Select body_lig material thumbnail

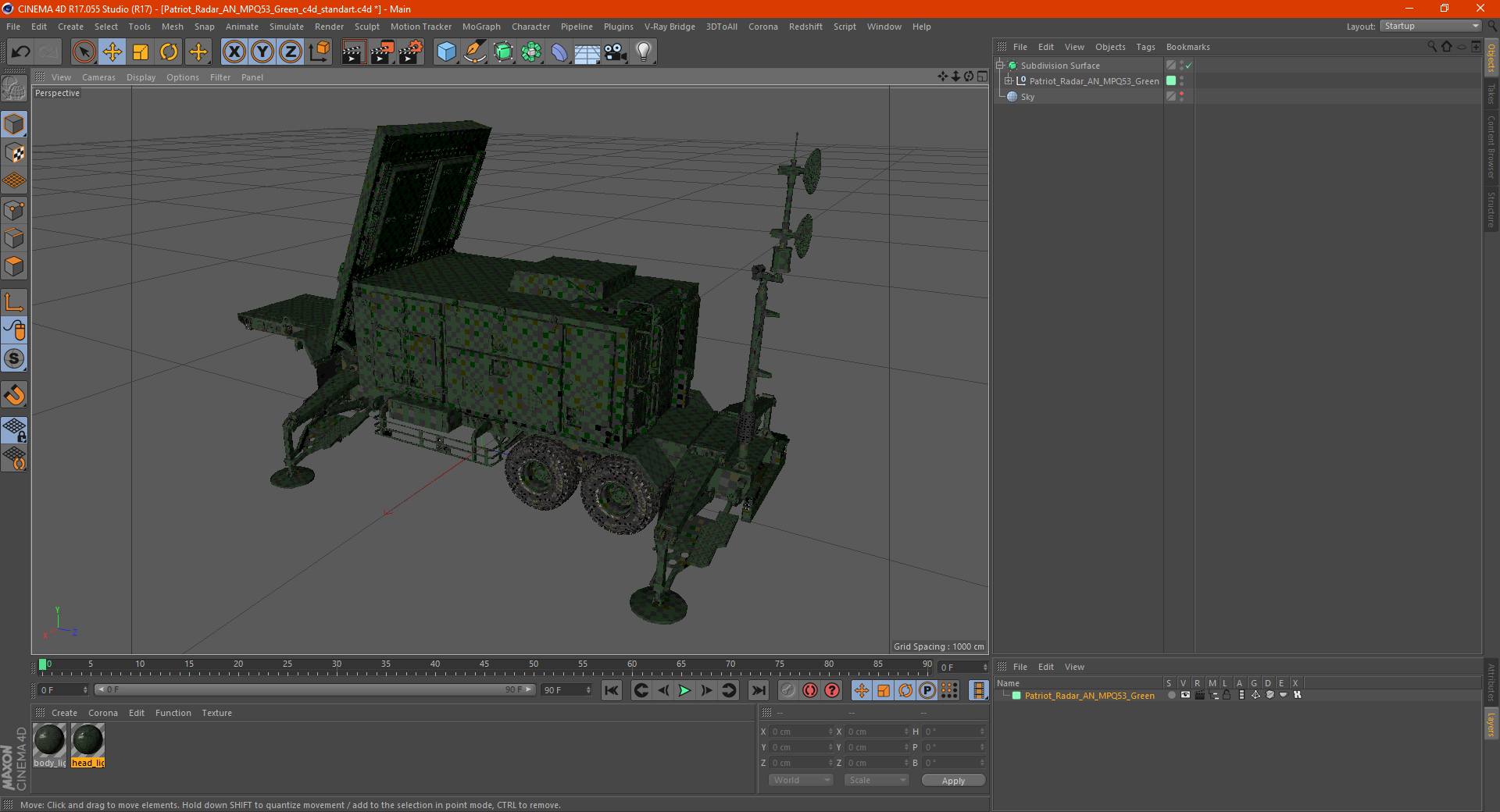(x=49, y=746)
